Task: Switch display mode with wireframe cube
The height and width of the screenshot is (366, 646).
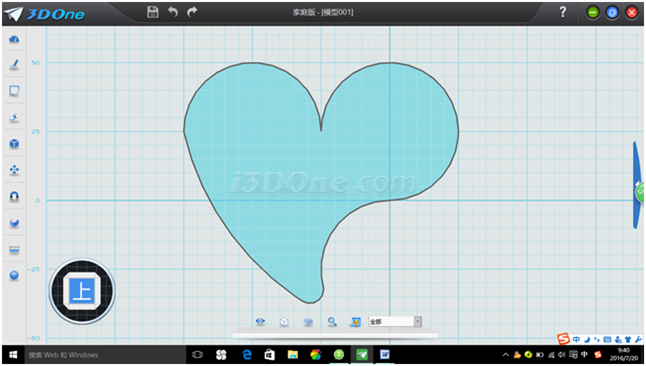Action: [284, 321]
